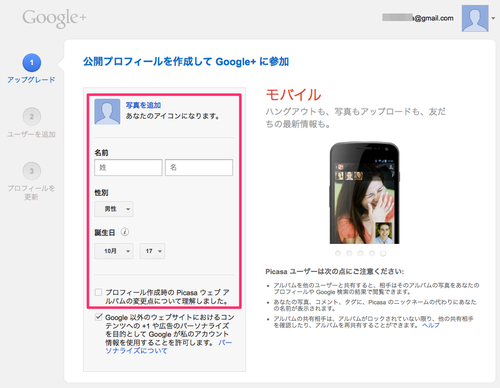Image resolution: width=500 pixels, height=388 pixels.
Task: Click the プロフィールを更新 step label
Action: (x=31, y=193)
